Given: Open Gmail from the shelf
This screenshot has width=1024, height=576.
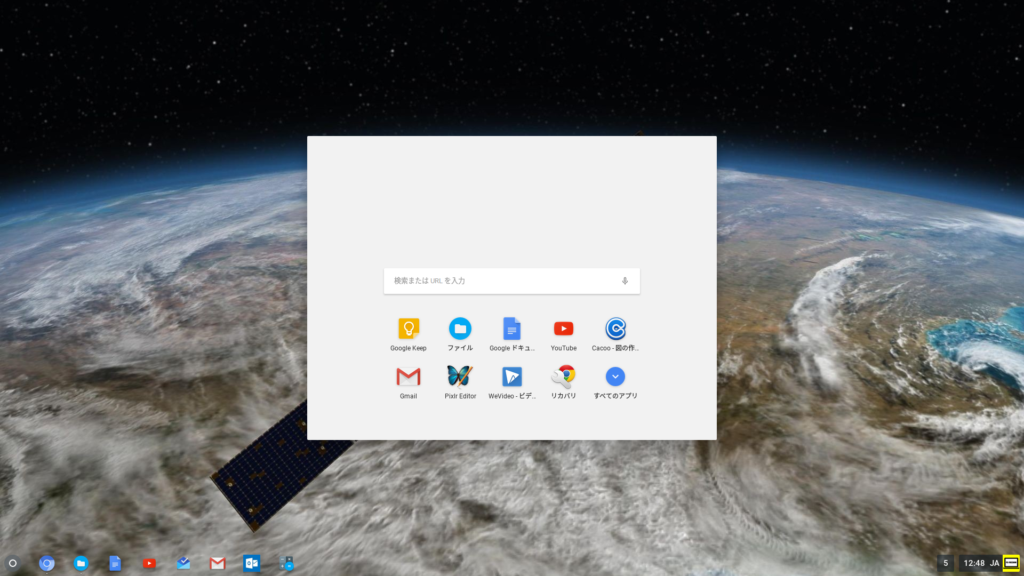Looking at the screenshot, I should pyautogui.click(x=217, y=563).
